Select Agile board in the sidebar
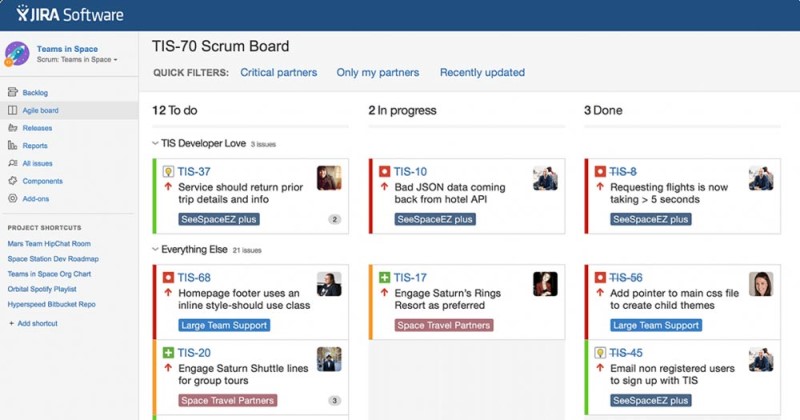The height and width of the screenshot is (420, 800). [x=40, y=110]
